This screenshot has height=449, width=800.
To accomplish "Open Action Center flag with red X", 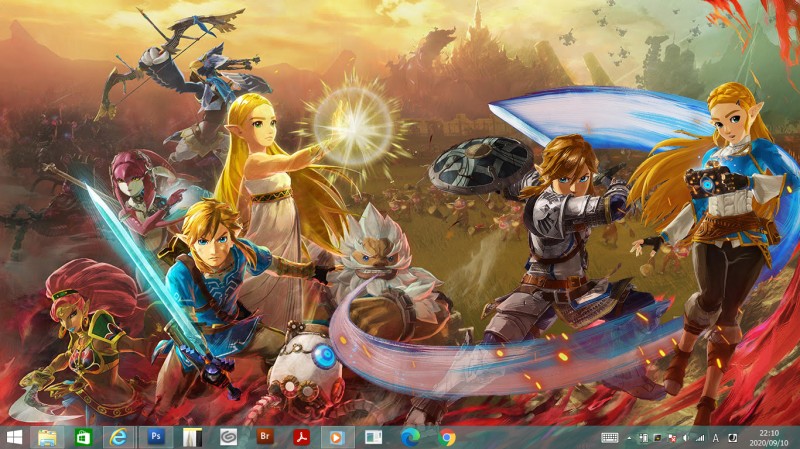I will pos(672,438).
